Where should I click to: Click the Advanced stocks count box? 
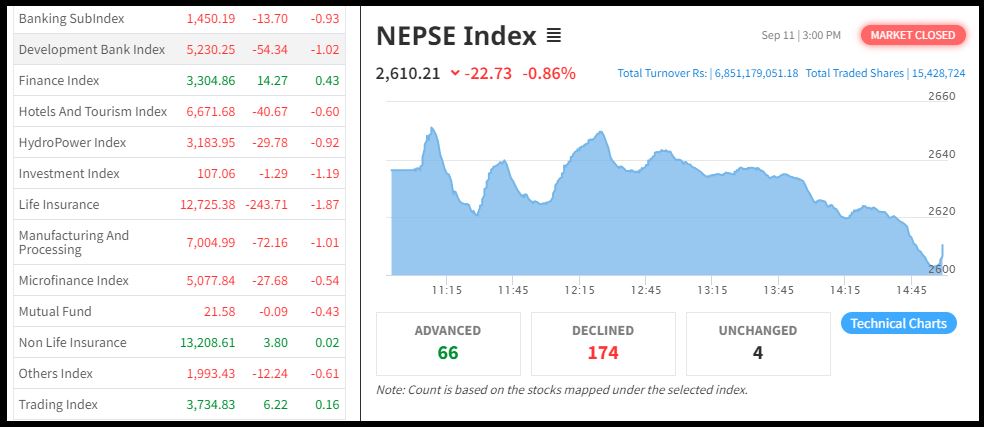pos(448,342)
